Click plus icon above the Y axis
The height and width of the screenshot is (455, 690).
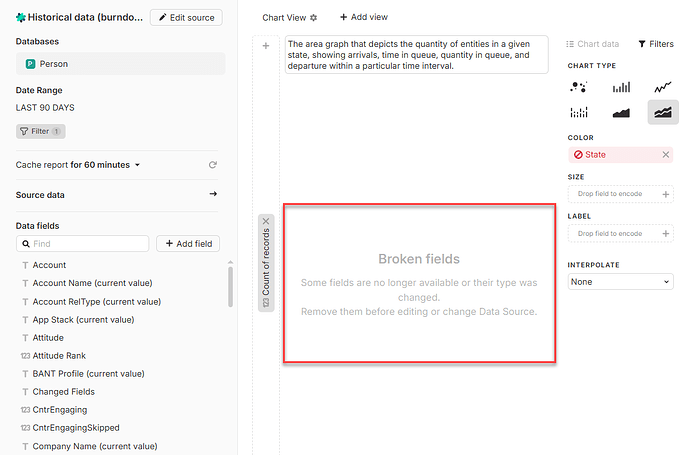click(266, 46)
